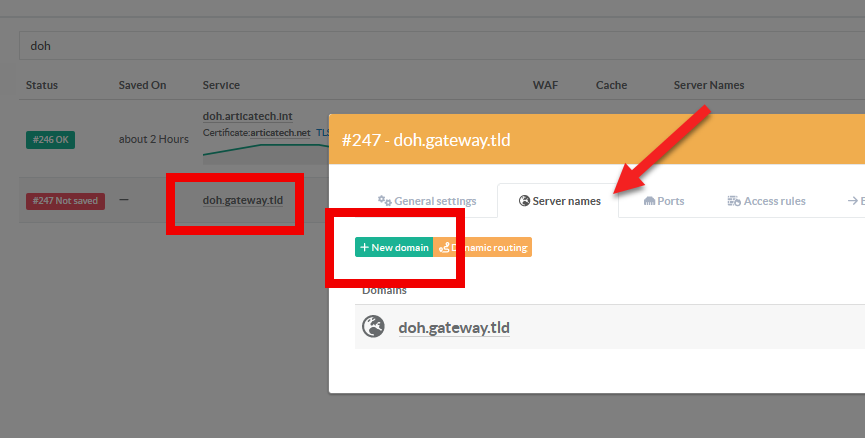
Task: Switch to the Server names tab
Action: click(560, 201)
